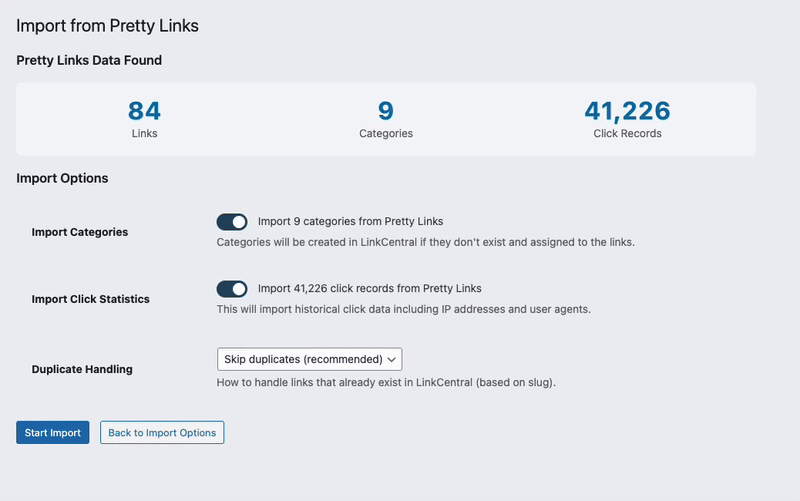Viewport: 800px width, 501px height.
Task: Click the description about categories being created in LinkCentral
Action: click(425, 242)
